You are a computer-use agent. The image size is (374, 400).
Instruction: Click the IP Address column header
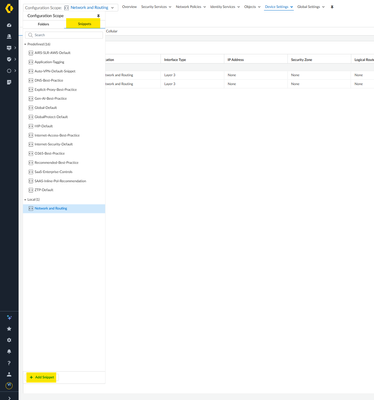(256, 60)
